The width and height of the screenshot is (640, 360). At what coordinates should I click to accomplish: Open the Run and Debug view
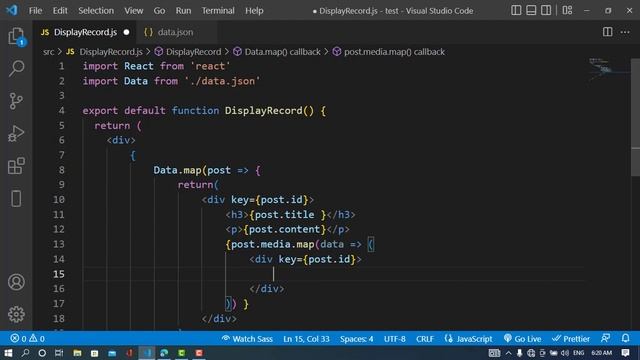point(16,133)
